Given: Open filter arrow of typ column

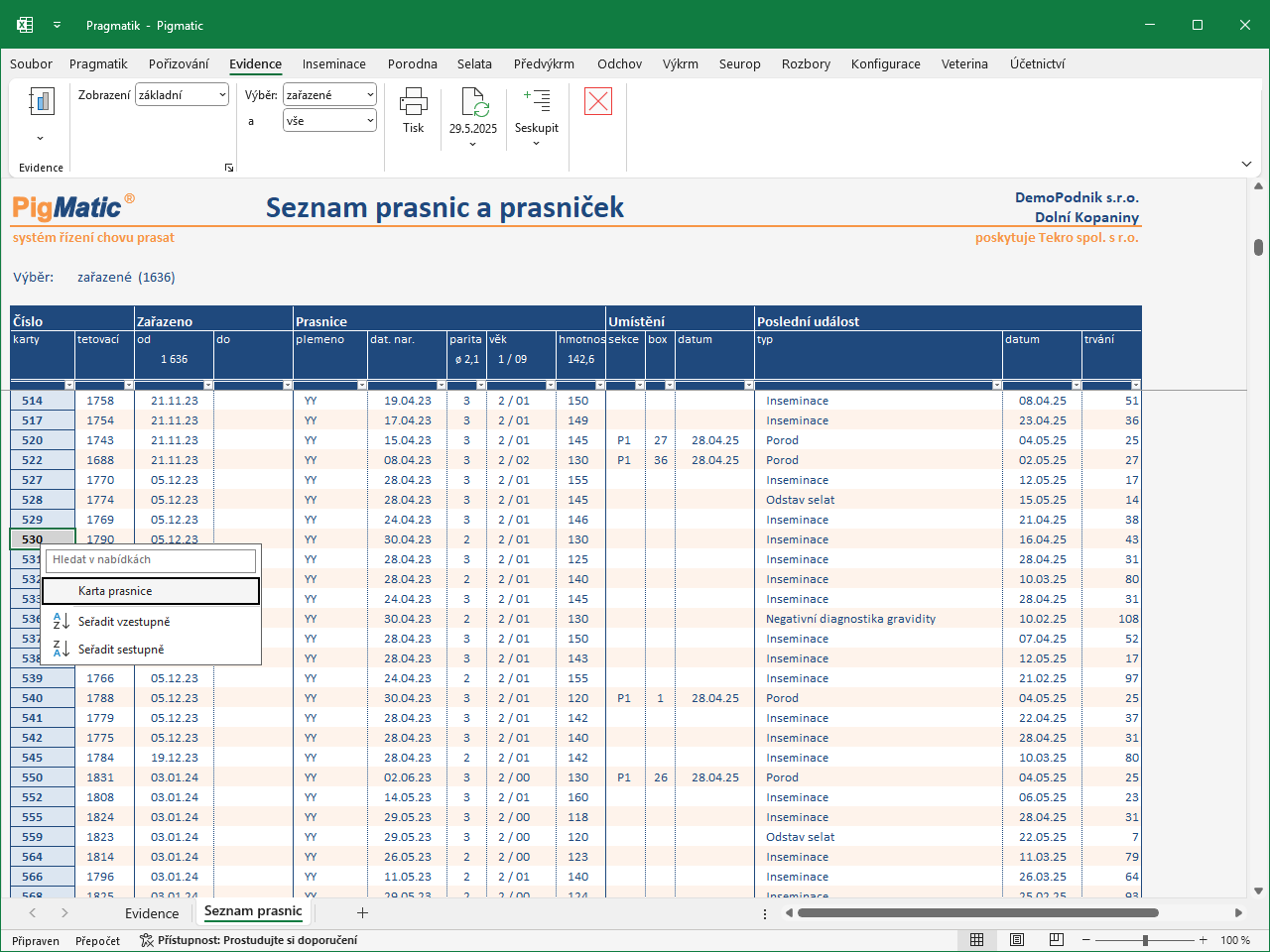Looking at the screenshot, I should pyautogui.click(x=996, y=385).
